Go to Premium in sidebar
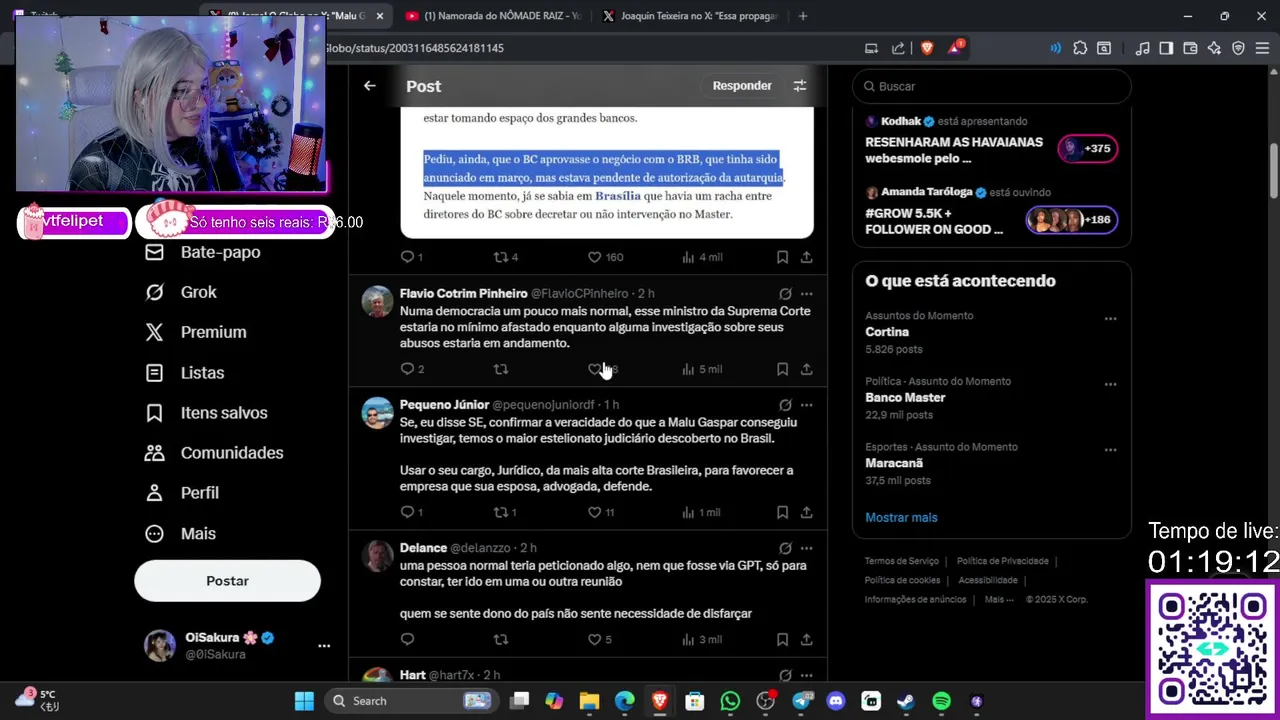Screen dimensions: 1280x720 tap(196, 332)
